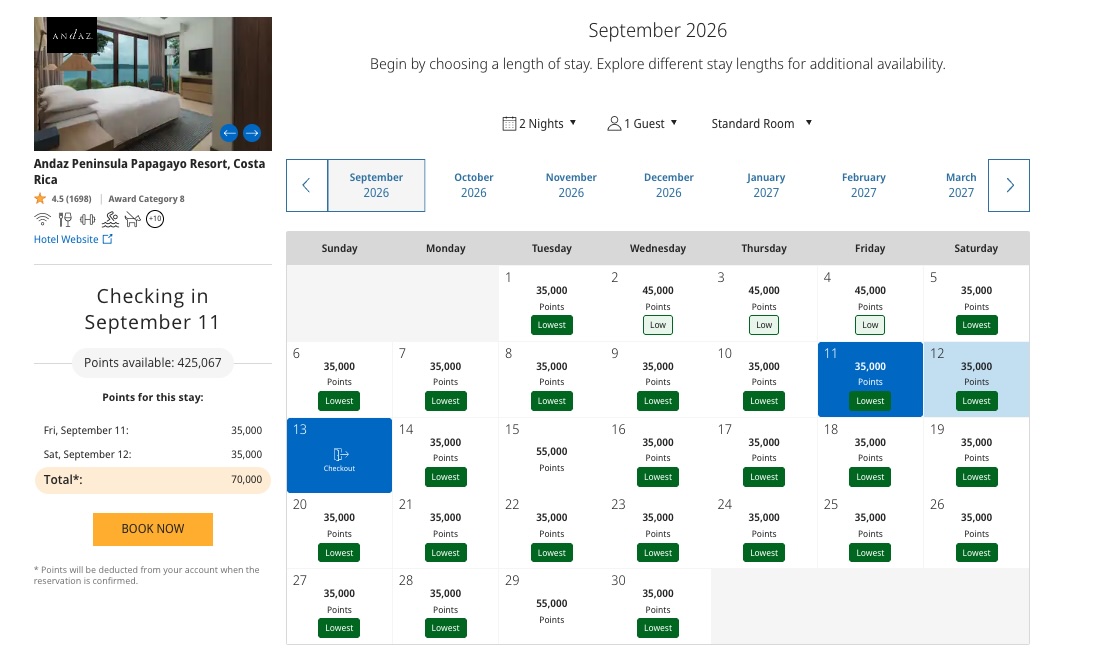Select September 26 calendar day

[976, 531]
